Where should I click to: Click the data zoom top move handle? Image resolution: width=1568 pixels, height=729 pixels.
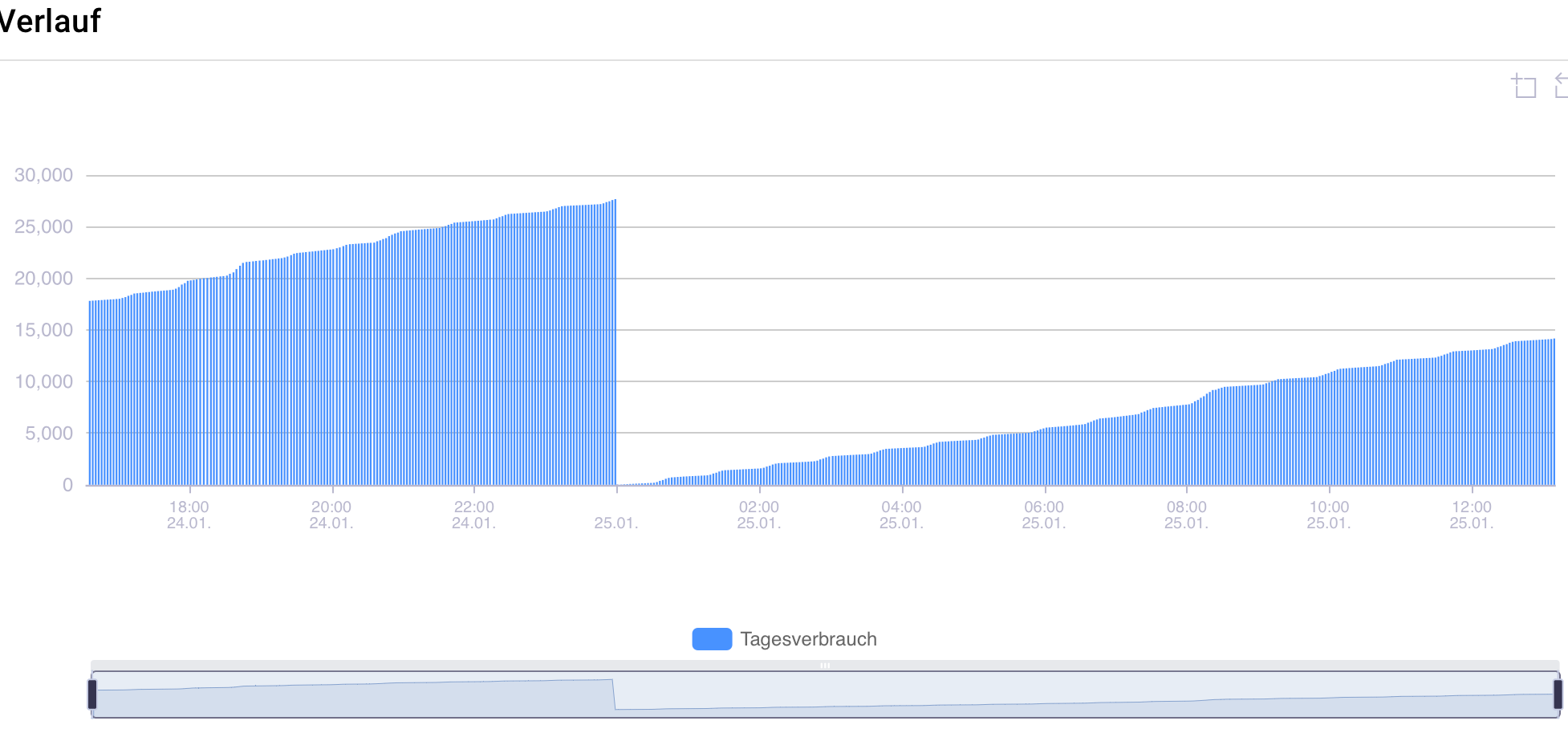[825, 666]
